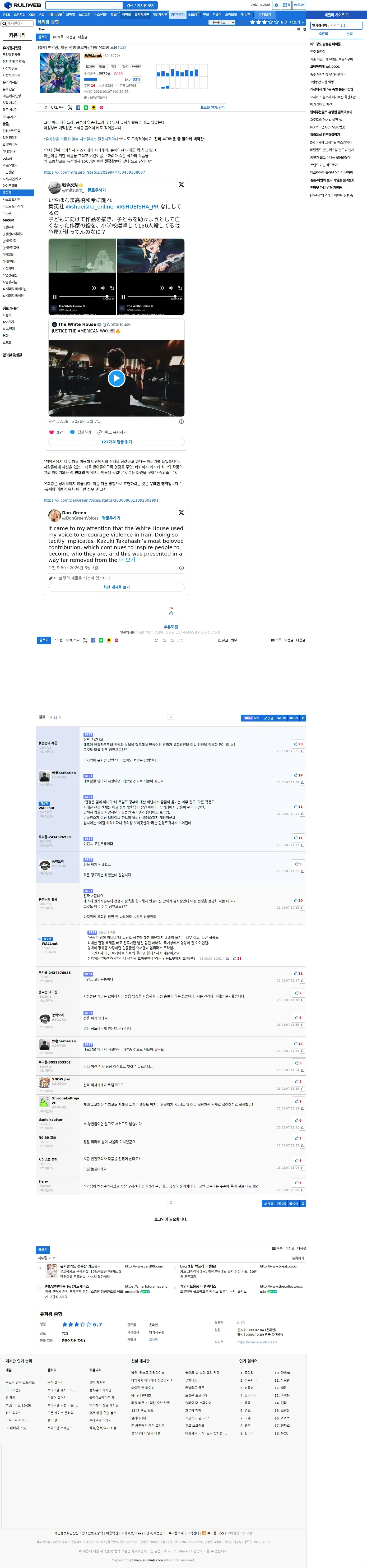Open tweet info icon beside March 7 date
Image resolution: width=367 pixels, height=1568 pixels.
pos(181,421)
